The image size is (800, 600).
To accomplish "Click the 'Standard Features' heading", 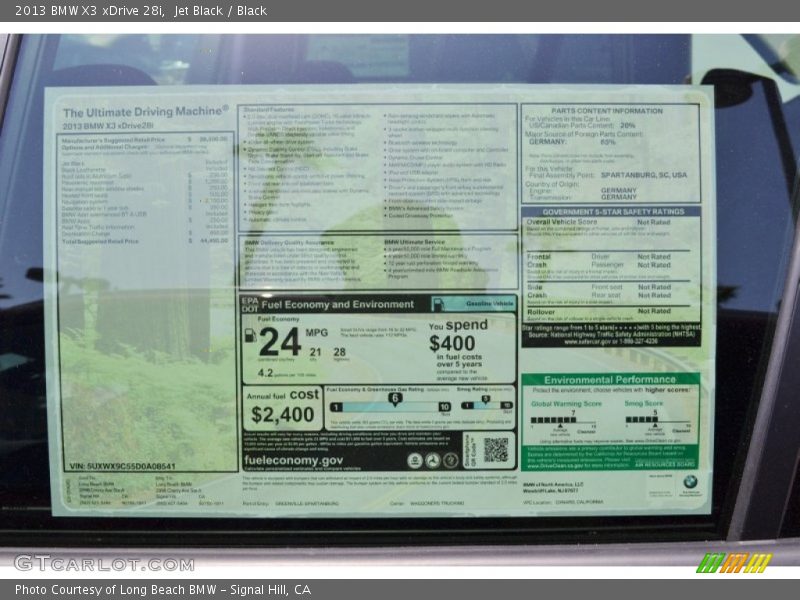I will coord(269,110).
